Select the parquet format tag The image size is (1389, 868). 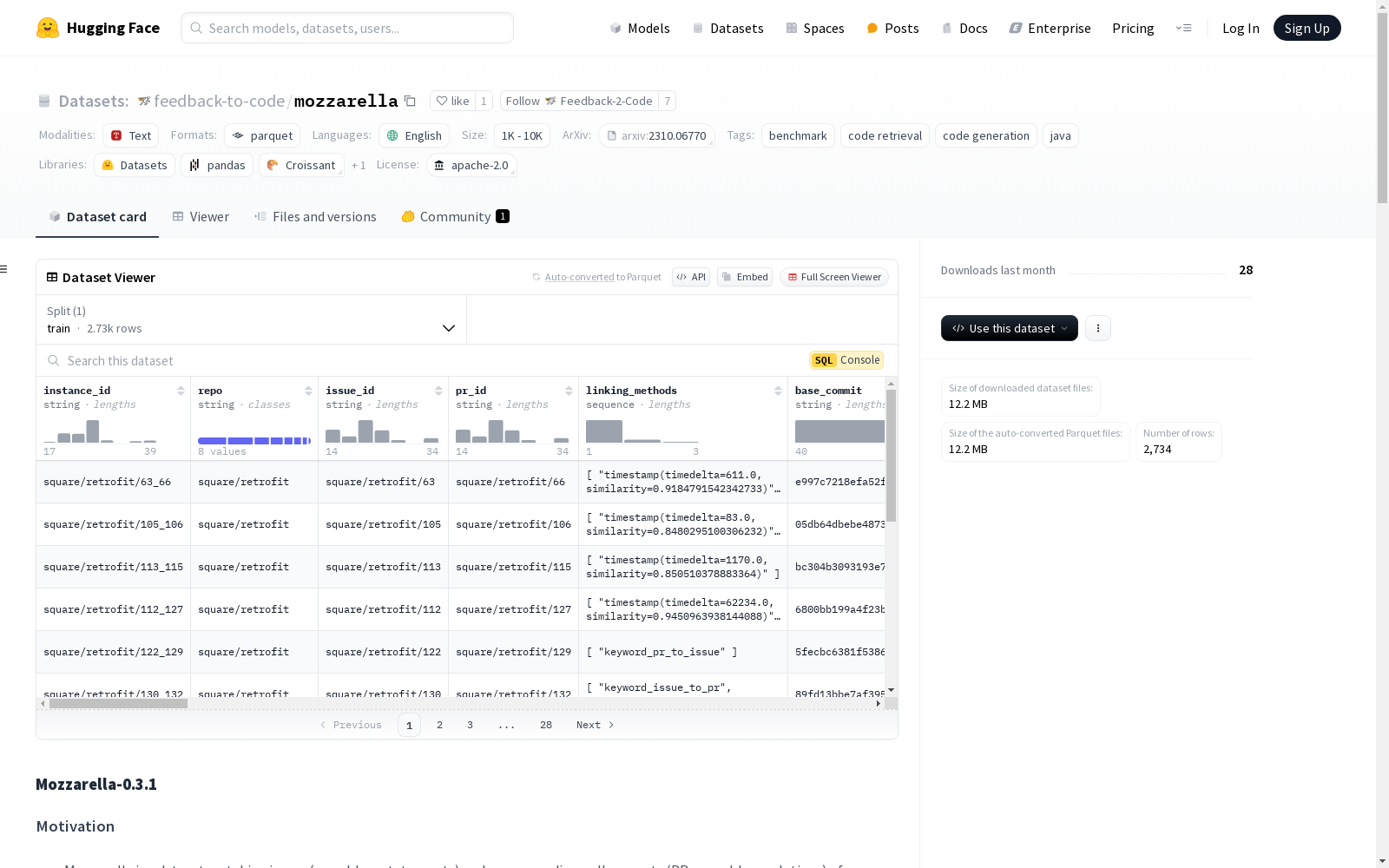coord(262,135)
